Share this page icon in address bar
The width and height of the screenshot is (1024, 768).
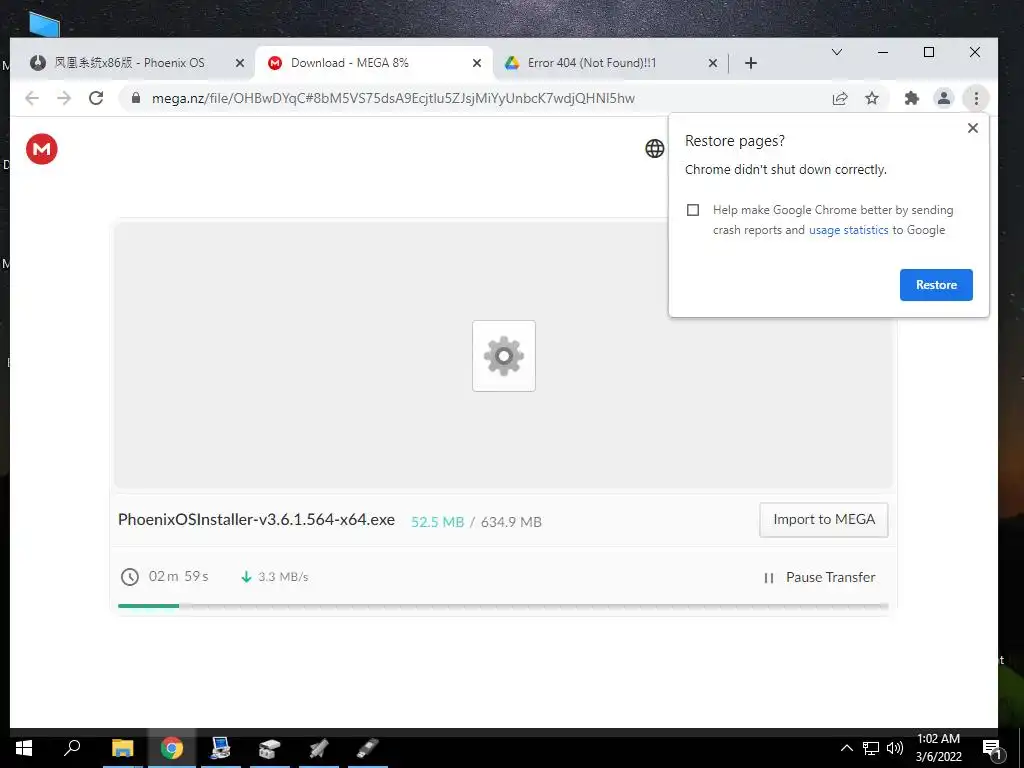[840, 98]
